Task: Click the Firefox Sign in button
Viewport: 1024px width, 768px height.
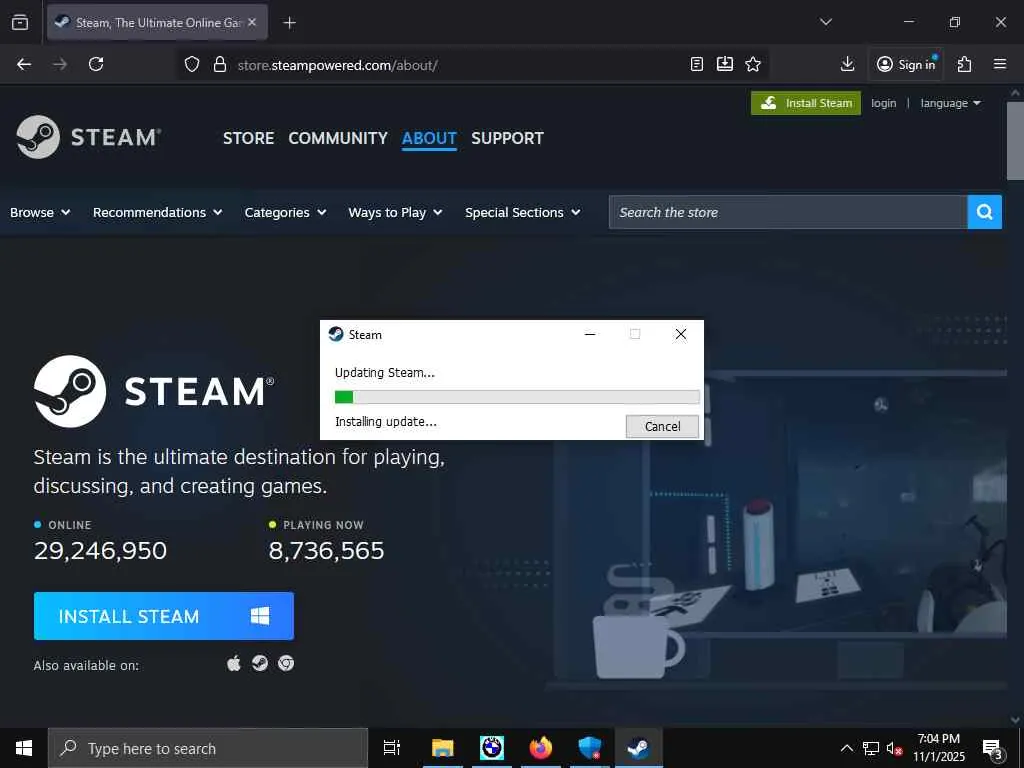Action: click(x=906, y=64)
